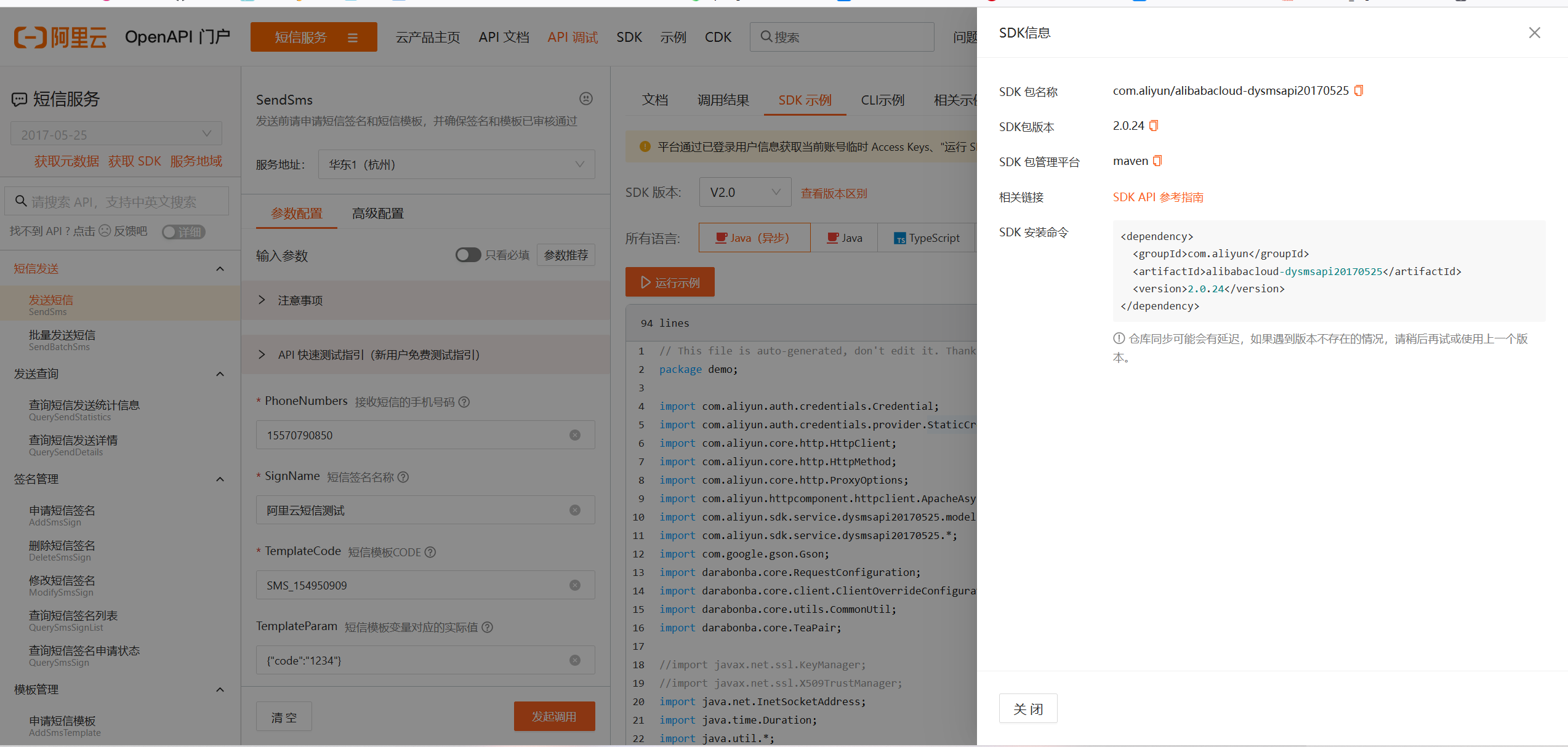Collapse the 签名管理 group

[x=220, y=479]
